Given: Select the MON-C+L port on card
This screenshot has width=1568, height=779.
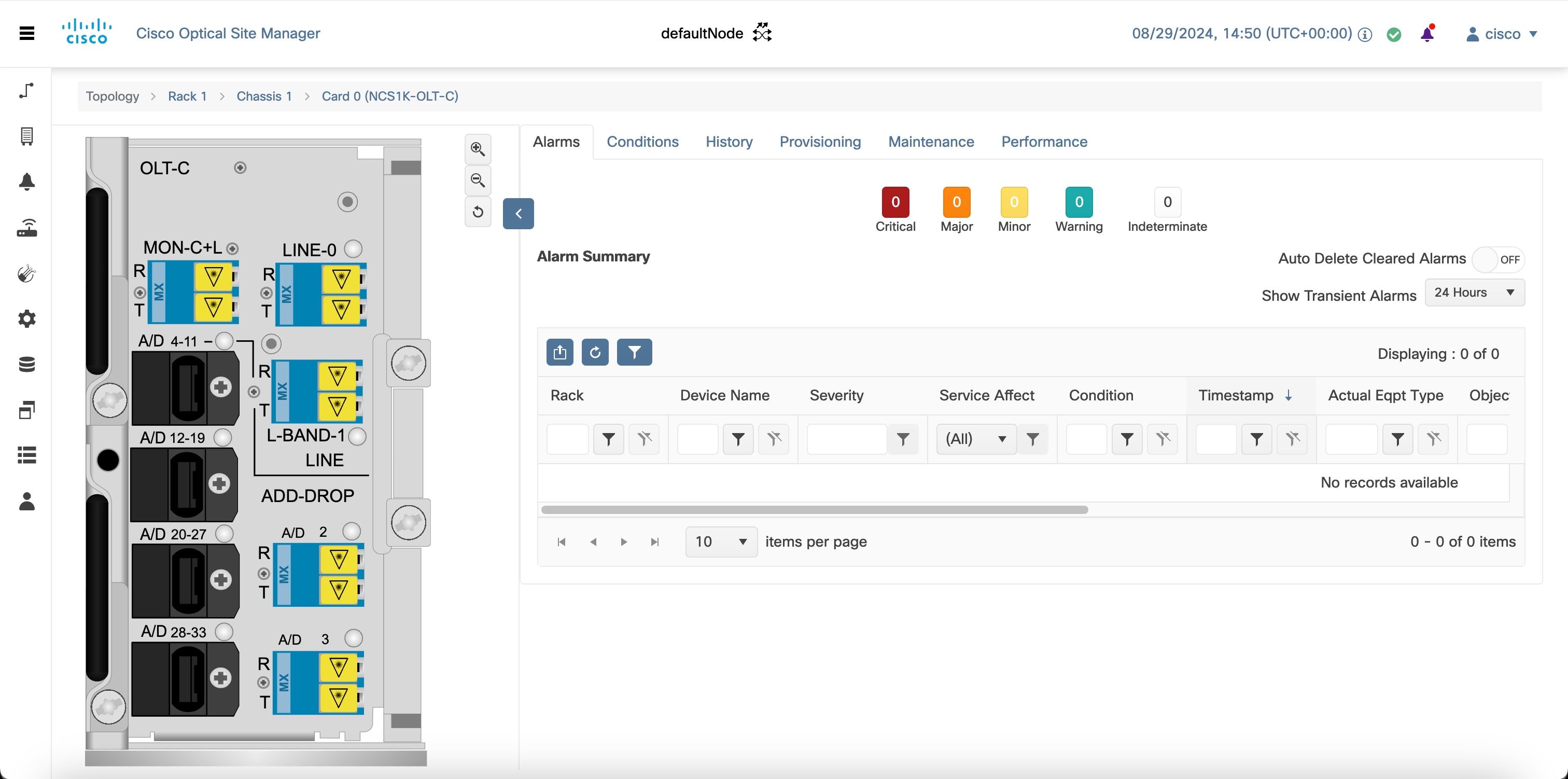Looking at the screenshot, I should click(193, 293).
